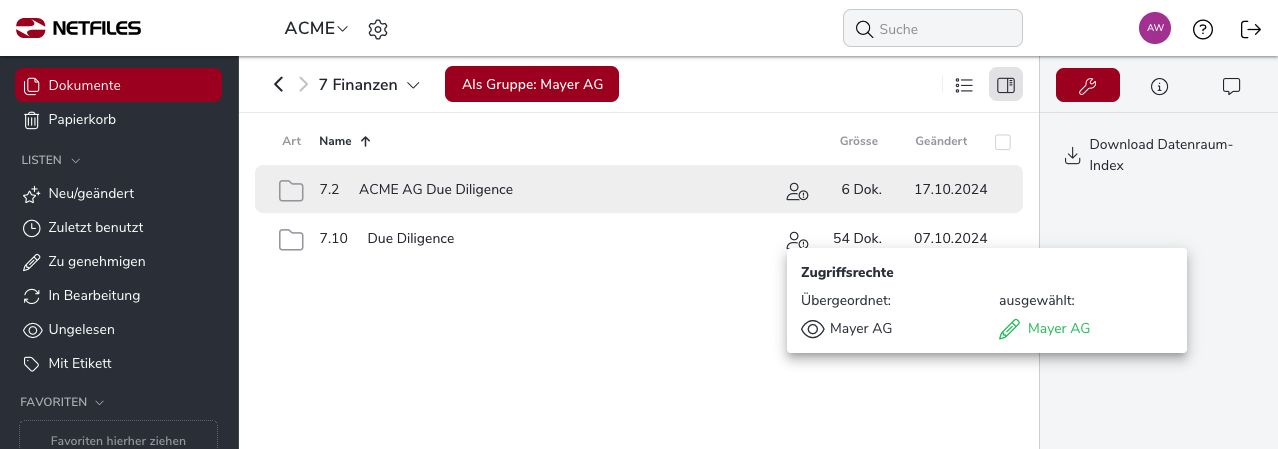
Task: Click the 6 Dok. size cell
Action: (x=861, y=189)
